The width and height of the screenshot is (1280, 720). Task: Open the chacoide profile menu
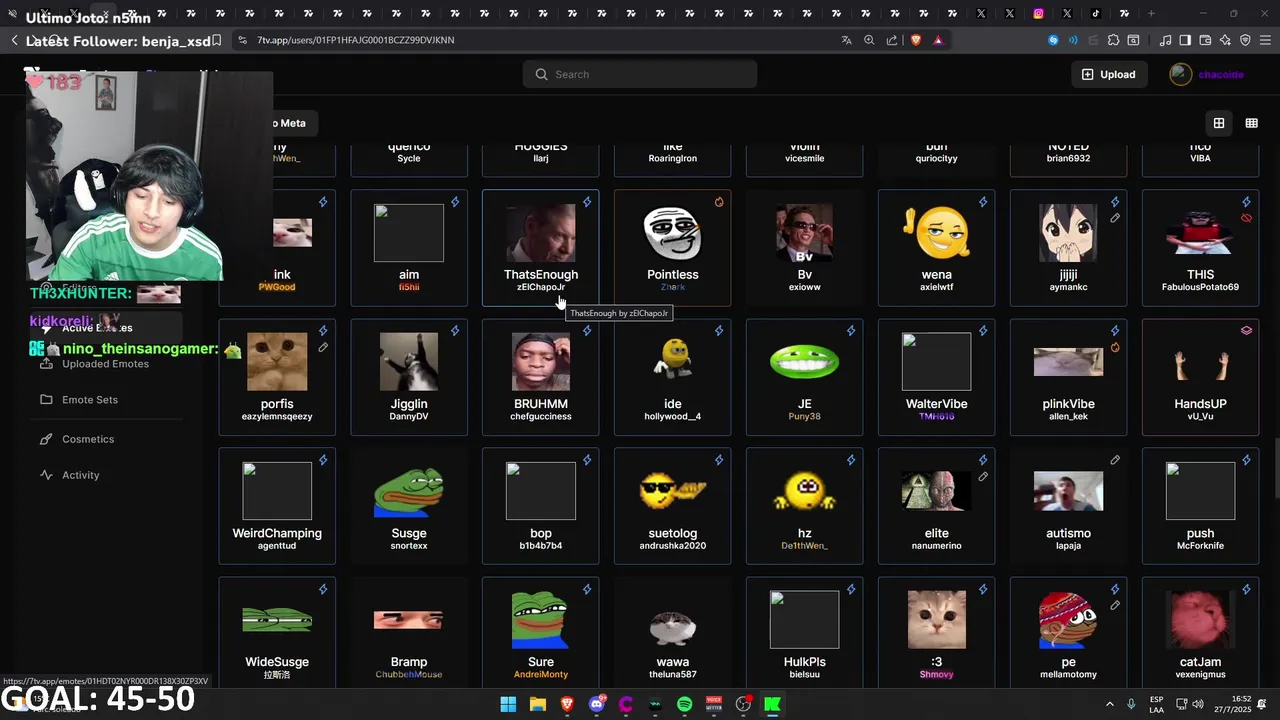(1208, 74)
